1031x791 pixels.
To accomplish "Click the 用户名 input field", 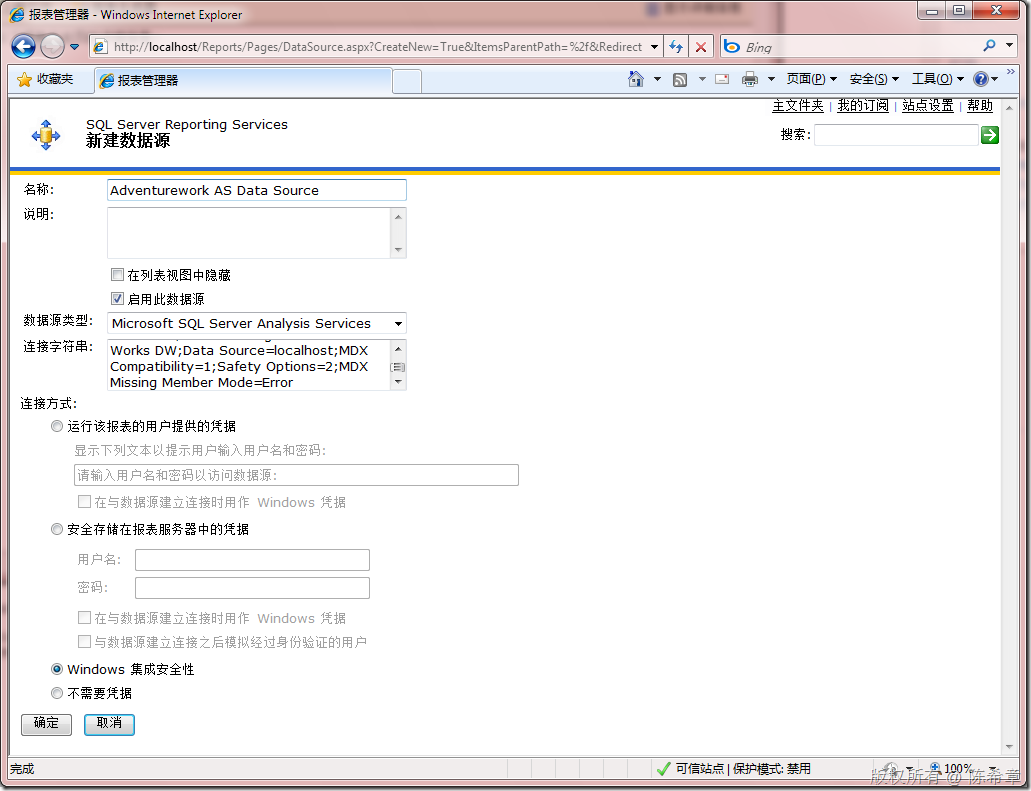I will 252,560.
